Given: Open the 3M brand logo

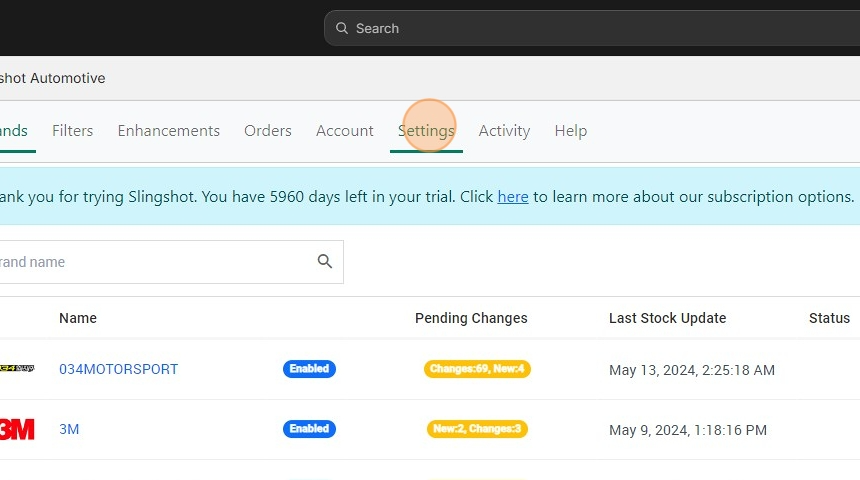Looking at the screenshot, I should (x=17, y=429).
